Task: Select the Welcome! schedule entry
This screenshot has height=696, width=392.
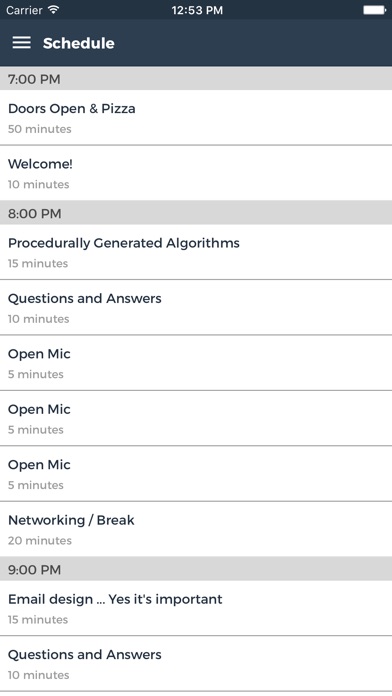Action: [196, 173]
